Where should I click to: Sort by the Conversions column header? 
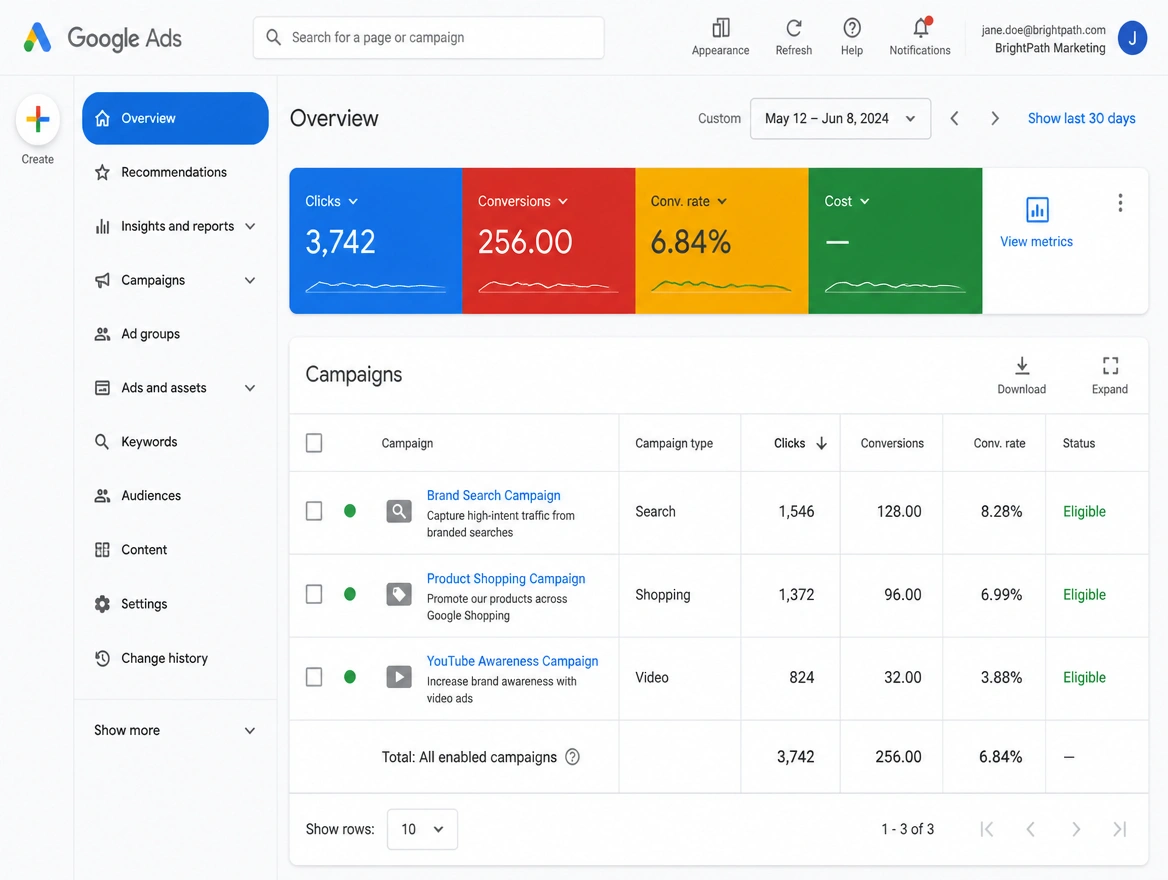tap(892, 443)
